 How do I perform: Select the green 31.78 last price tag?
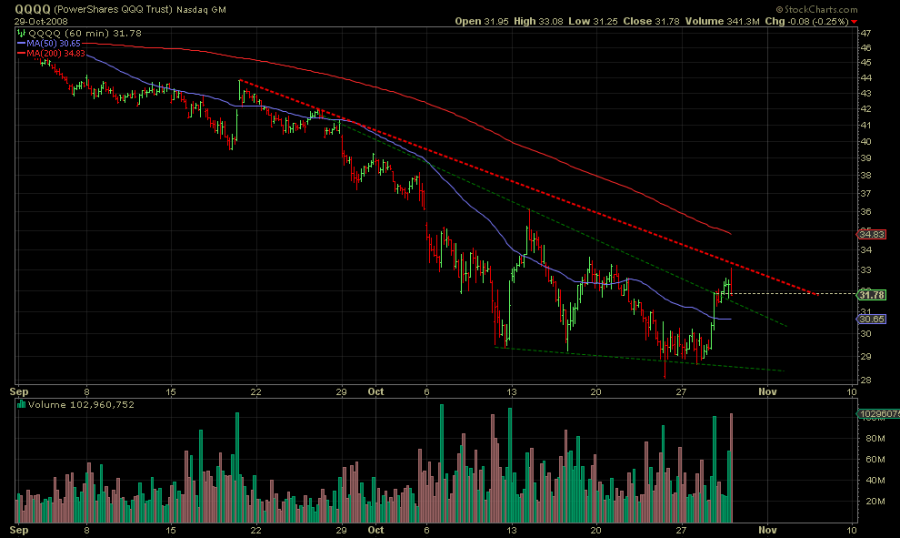pos(871,295)
